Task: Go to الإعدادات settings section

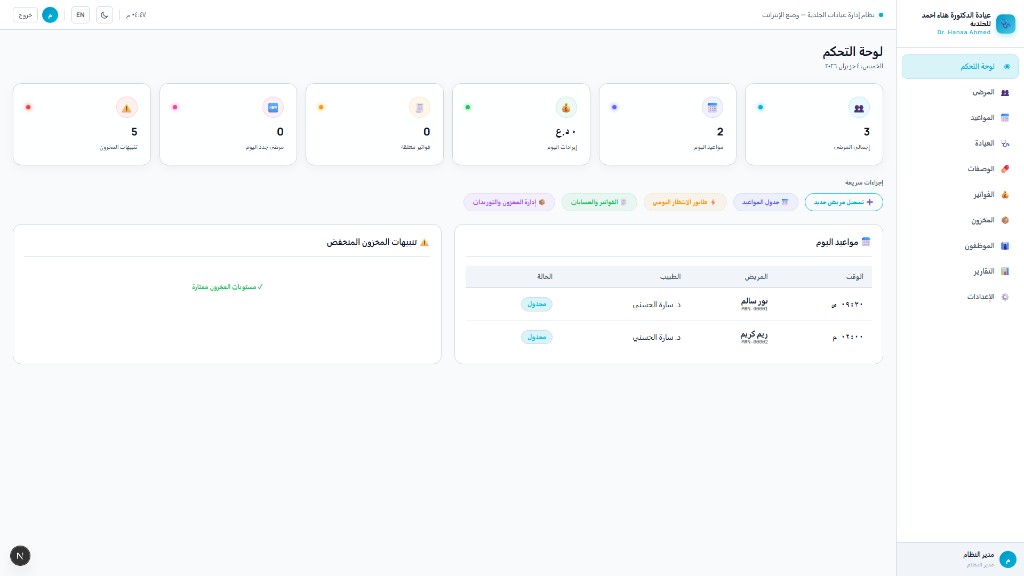Action: click(x=960, y=297)
